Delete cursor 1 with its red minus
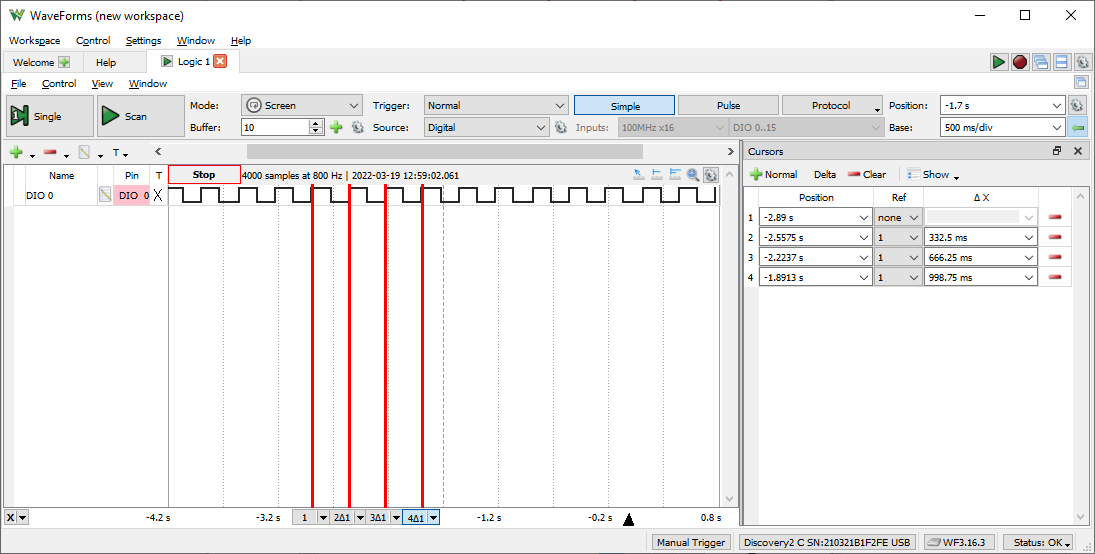The height and width of the screenshot is (554, 1095). [x=1055, y=217]
